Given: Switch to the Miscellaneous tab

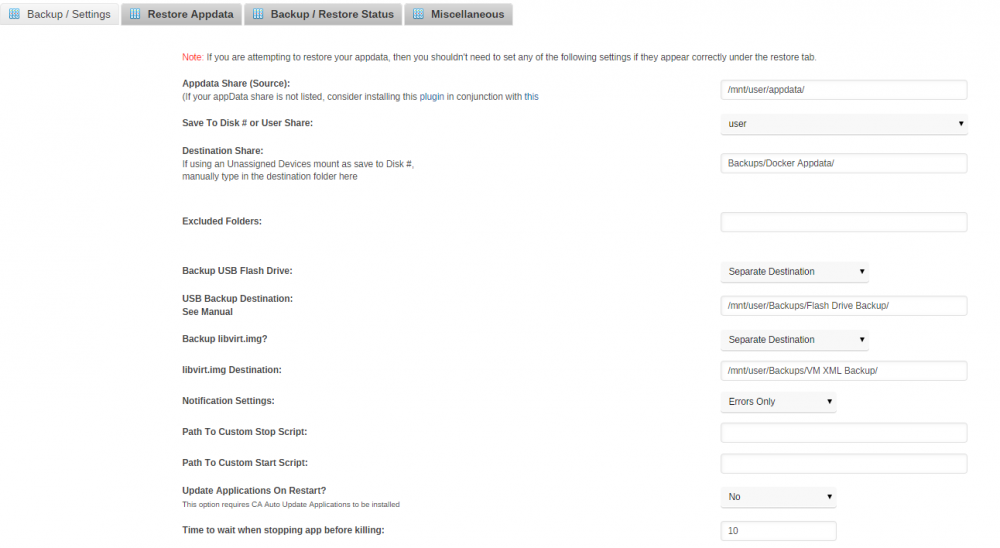Looking at the screenshot, I should pyautogui.click(x=459, y=14).
